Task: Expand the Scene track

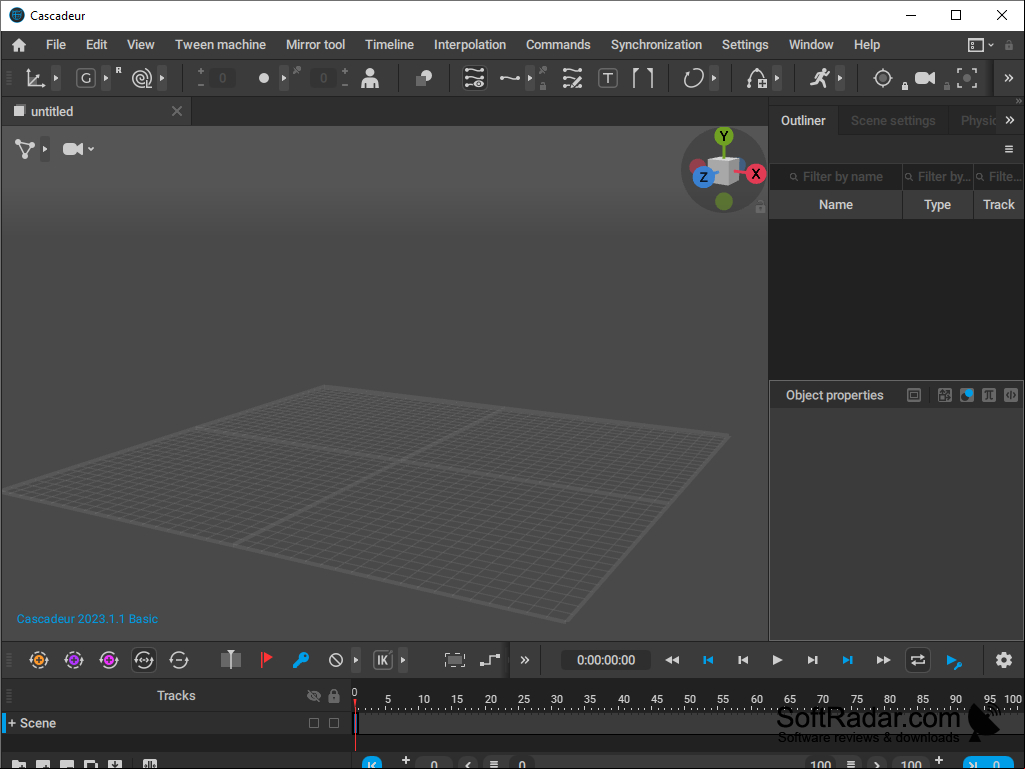Action: tap(12, 723)
